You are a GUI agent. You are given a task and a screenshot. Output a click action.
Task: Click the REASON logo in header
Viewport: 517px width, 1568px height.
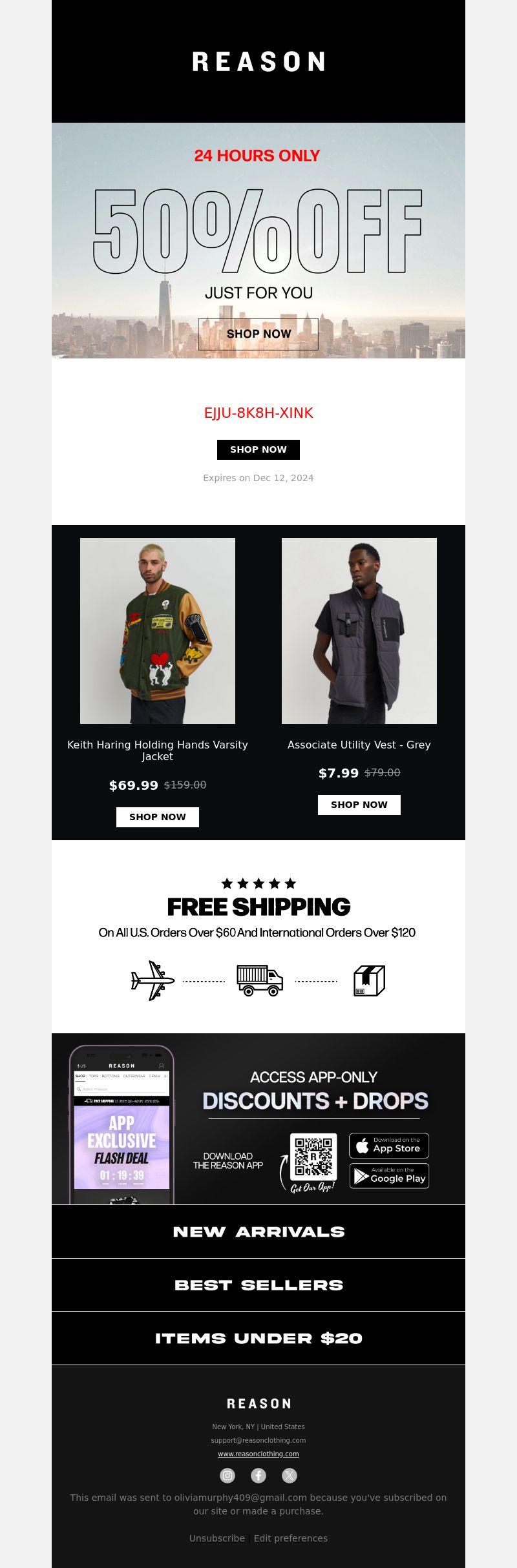tap(258, 61)
